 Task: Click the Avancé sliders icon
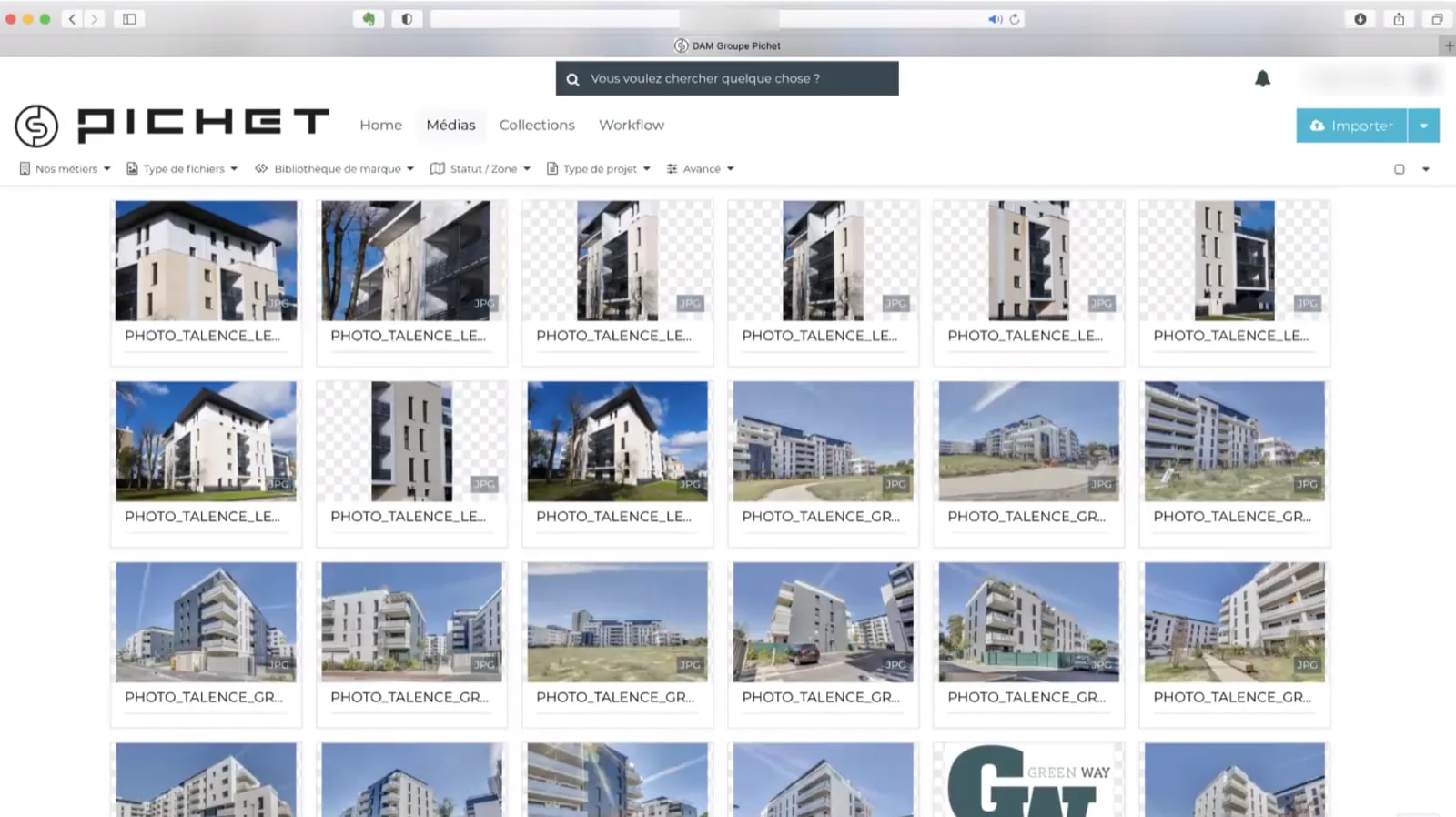point(672,168)
